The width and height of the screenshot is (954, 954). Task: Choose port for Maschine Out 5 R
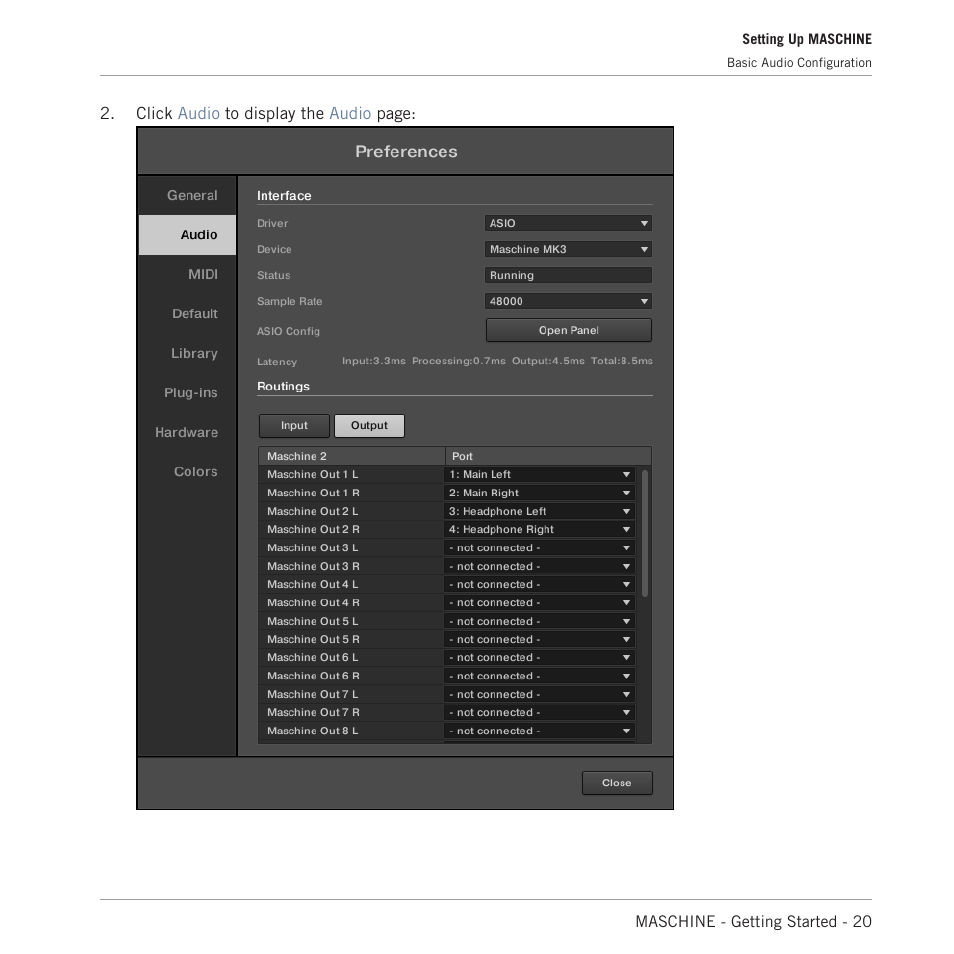(x=540, y=639)
